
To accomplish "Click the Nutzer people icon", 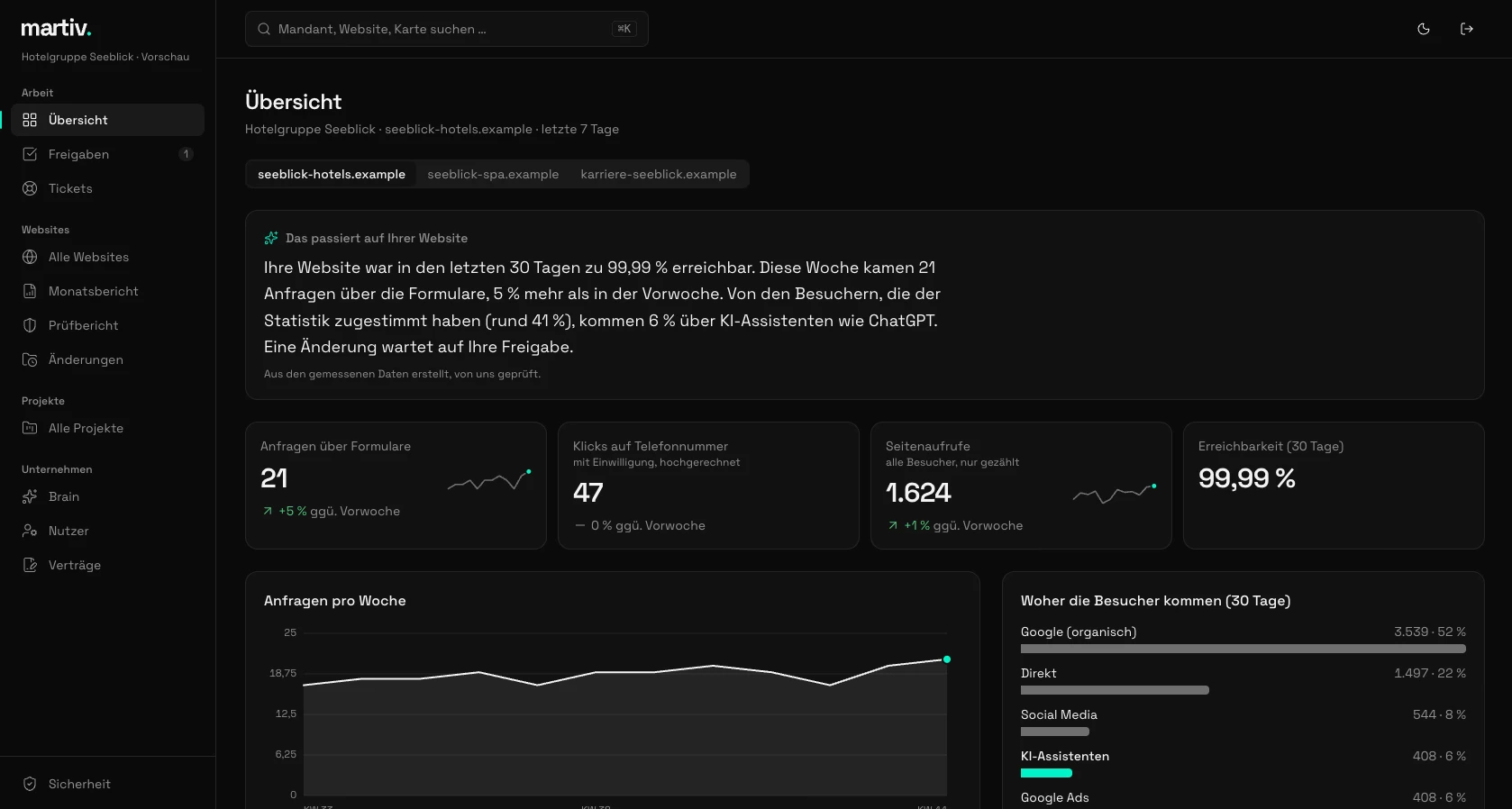I will (30, 531).
